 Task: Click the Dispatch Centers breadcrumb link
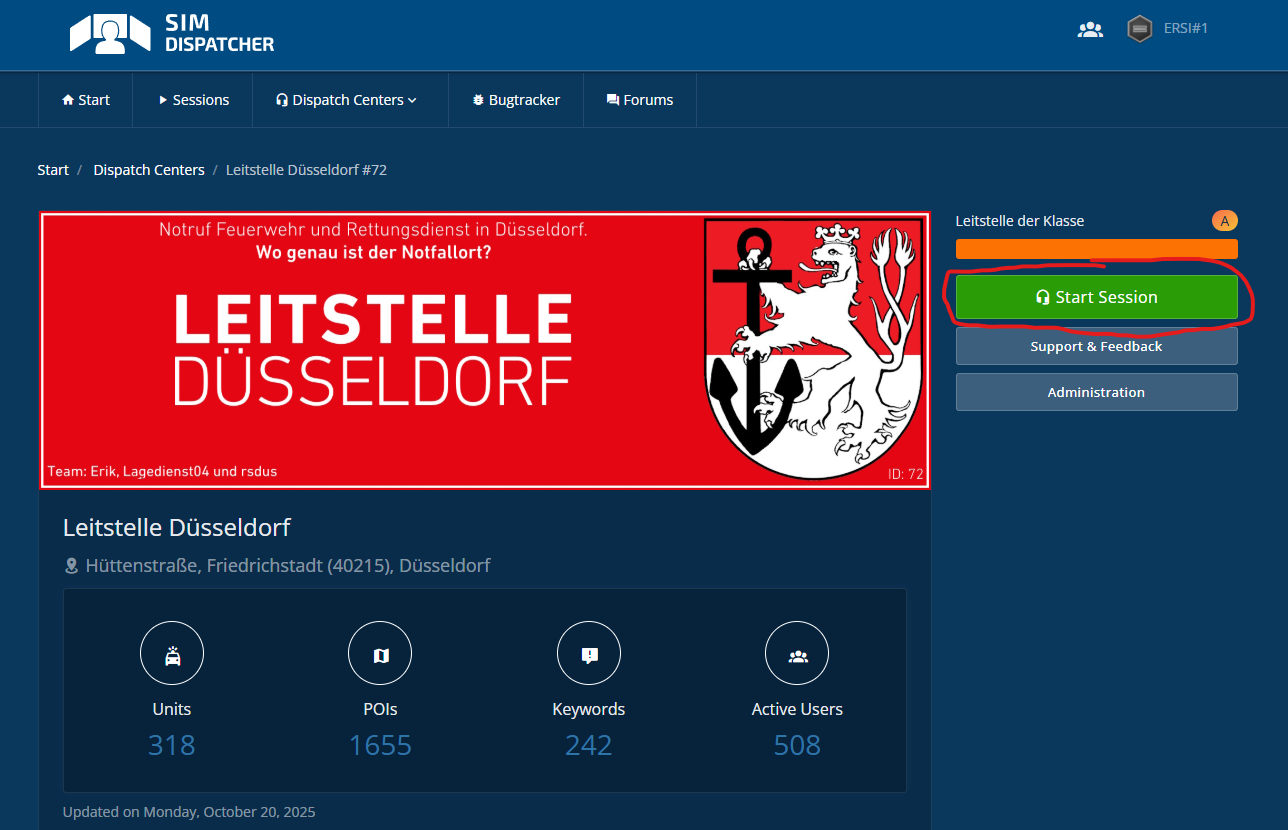[149, 170]
